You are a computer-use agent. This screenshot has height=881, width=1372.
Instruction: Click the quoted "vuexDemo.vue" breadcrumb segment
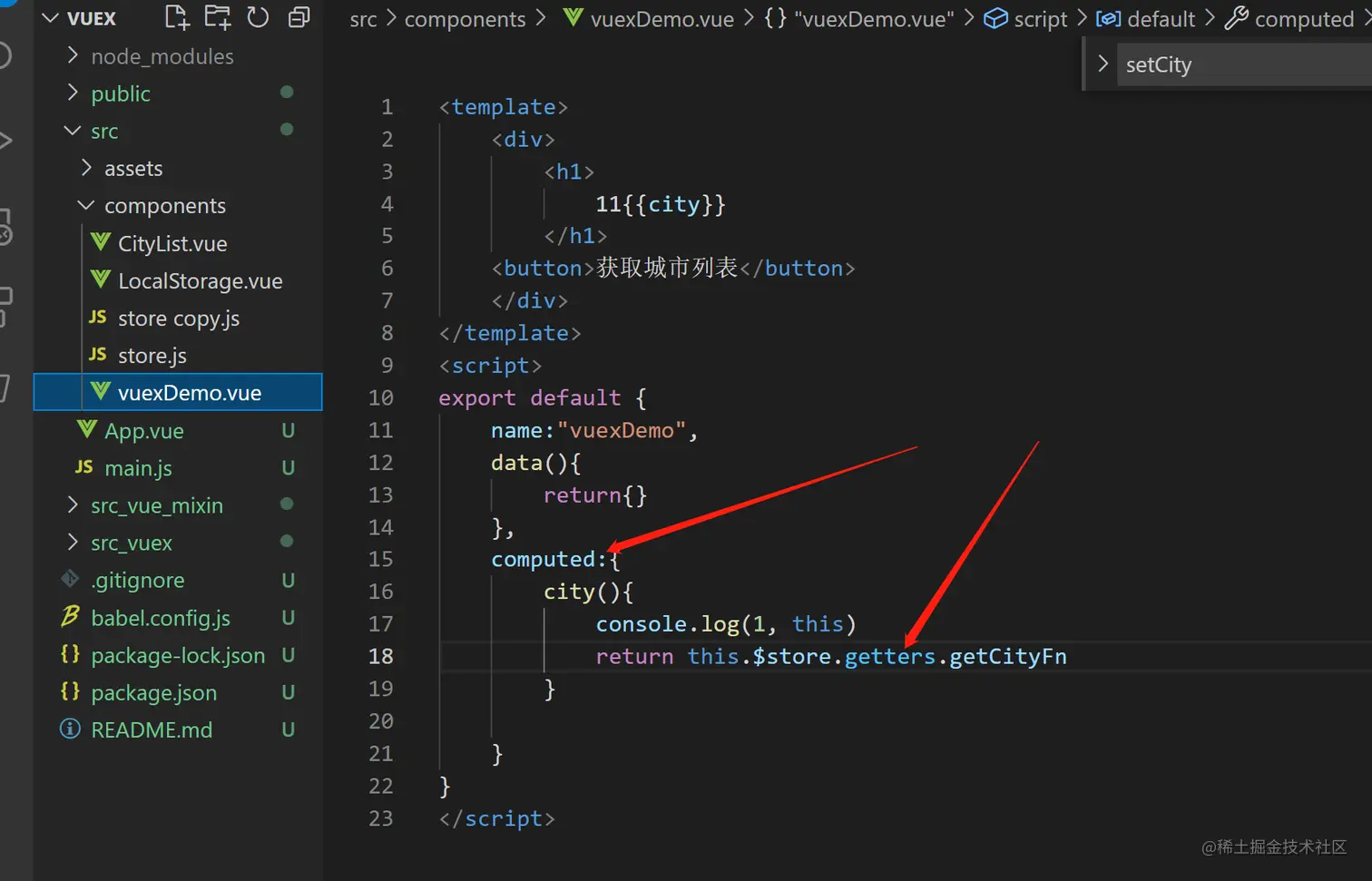pos(874,19)
